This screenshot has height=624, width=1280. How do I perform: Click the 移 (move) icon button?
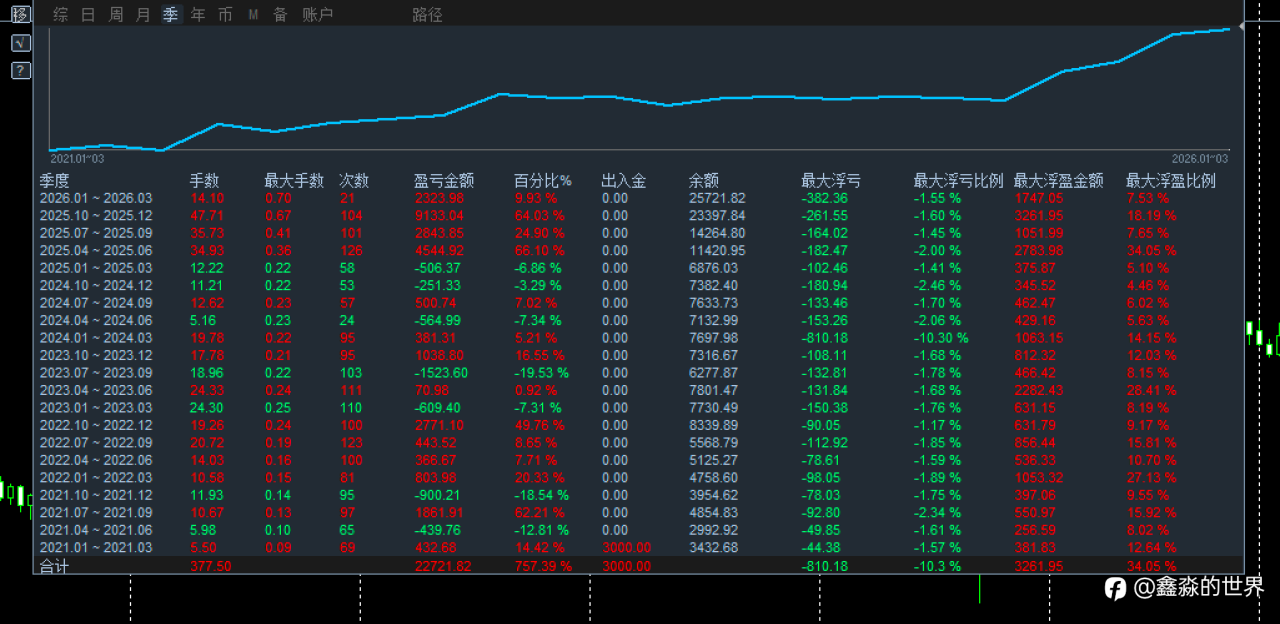tap(20, 15)
